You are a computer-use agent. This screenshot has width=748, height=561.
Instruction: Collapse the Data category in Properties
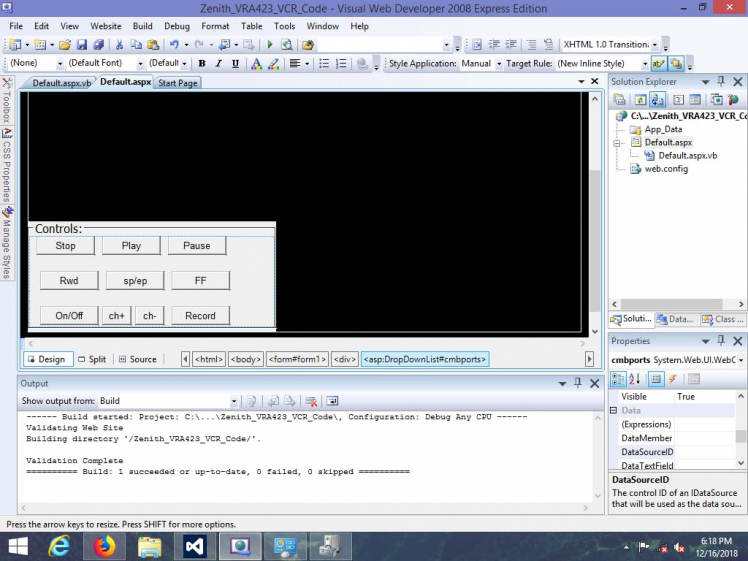tap(613, 410)
